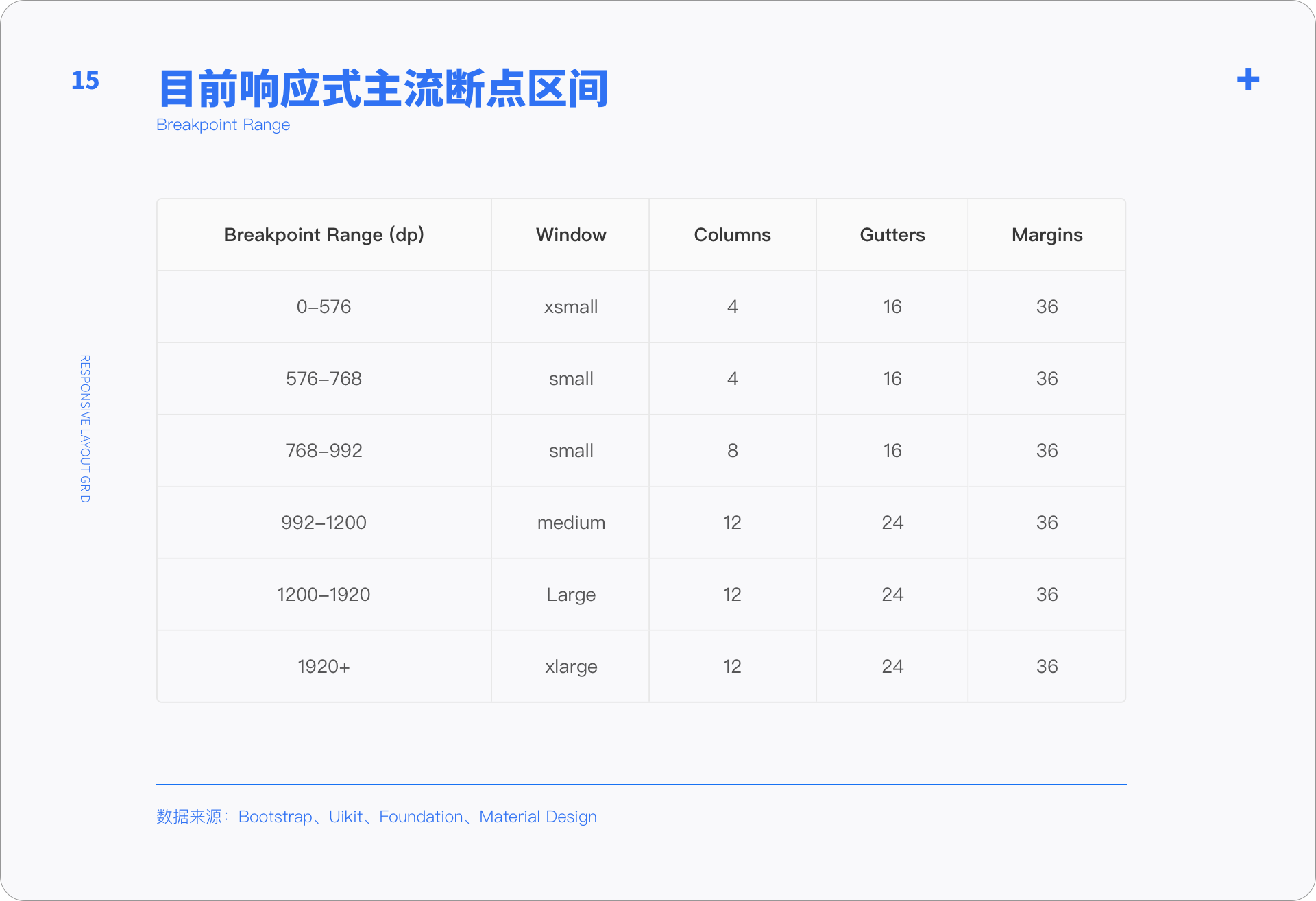Viewport: 1316px width, 901px height.
Task: Select the Gutters column header
Action: 892,235
